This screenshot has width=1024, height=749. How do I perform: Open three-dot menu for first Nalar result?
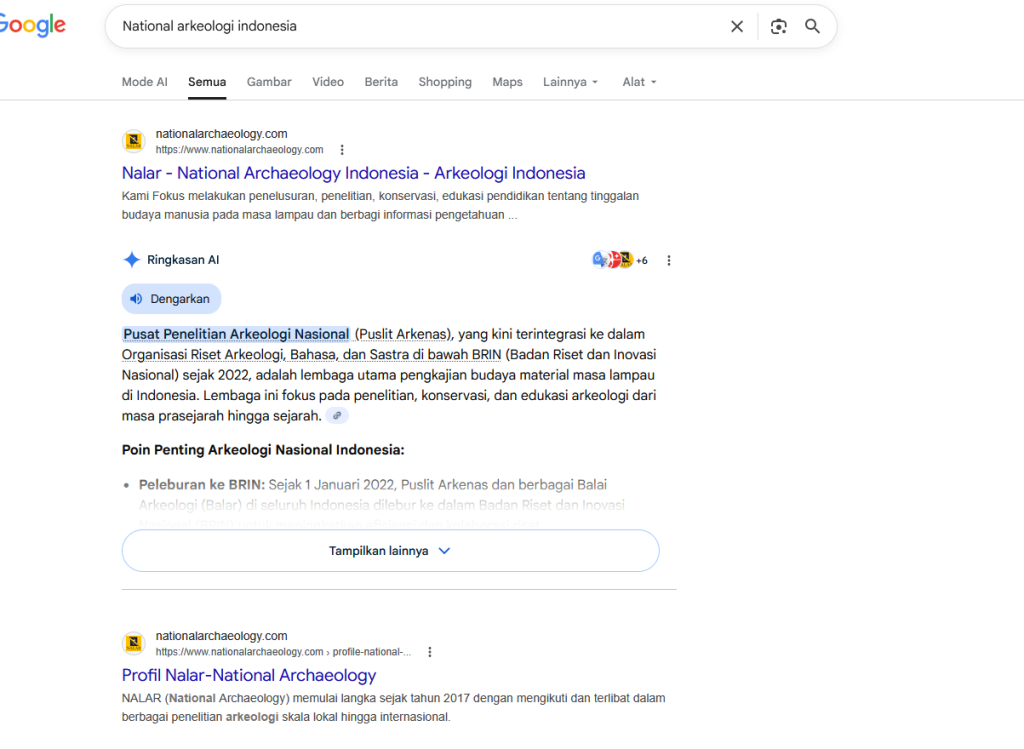(342, 150)
